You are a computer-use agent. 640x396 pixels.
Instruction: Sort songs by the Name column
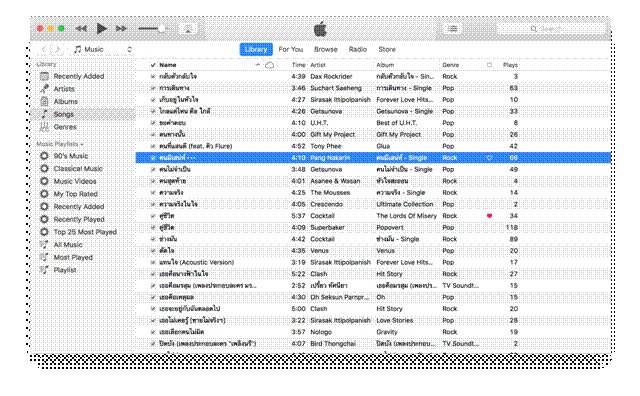coord(168,65)
